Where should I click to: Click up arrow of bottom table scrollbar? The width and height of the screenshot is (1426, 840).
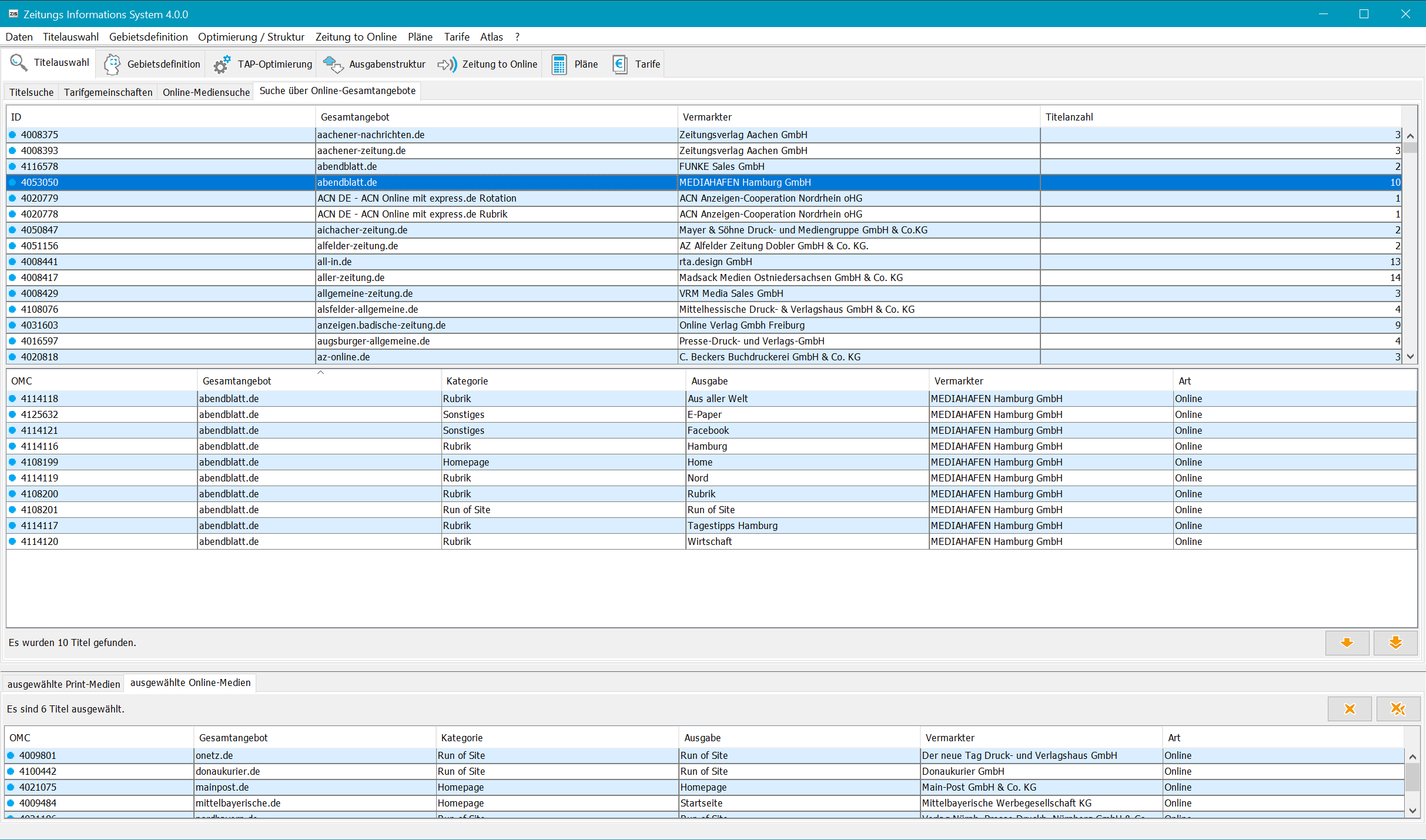pos(1412,757)
